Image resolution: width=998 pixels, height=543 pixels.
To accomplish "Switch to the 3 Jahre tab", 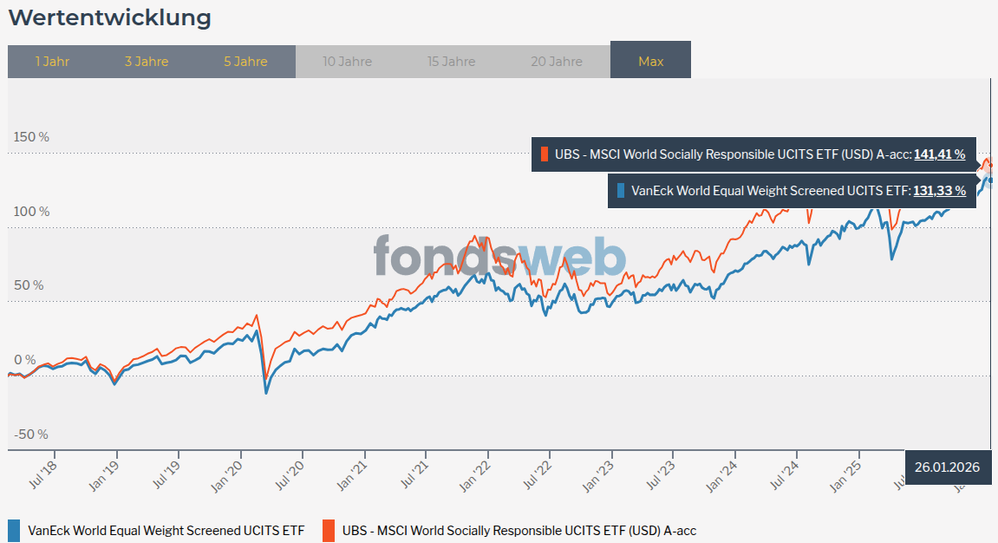I will point(146,62).
